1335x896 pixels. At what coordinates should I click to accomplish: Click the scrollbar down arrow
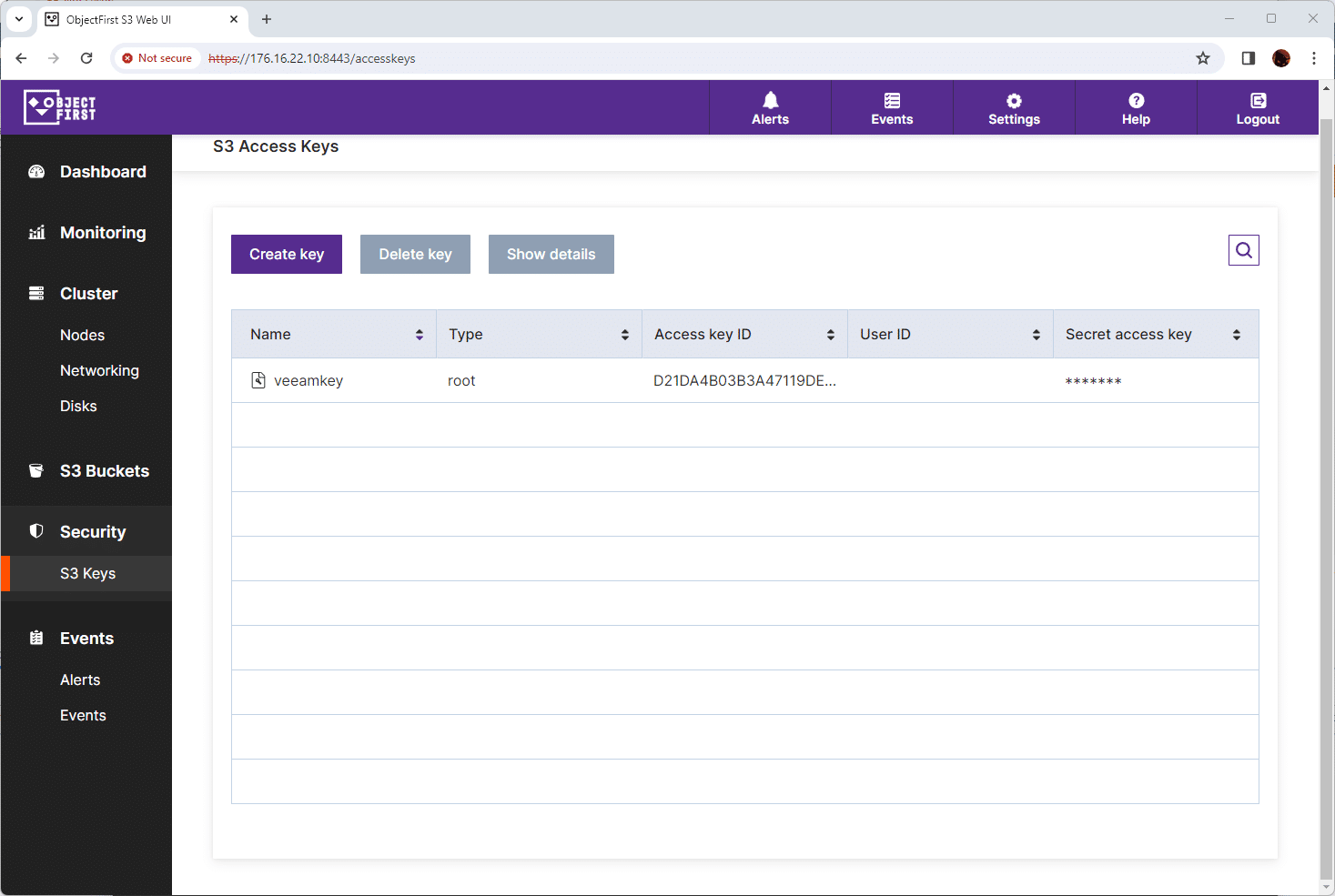1327,888
